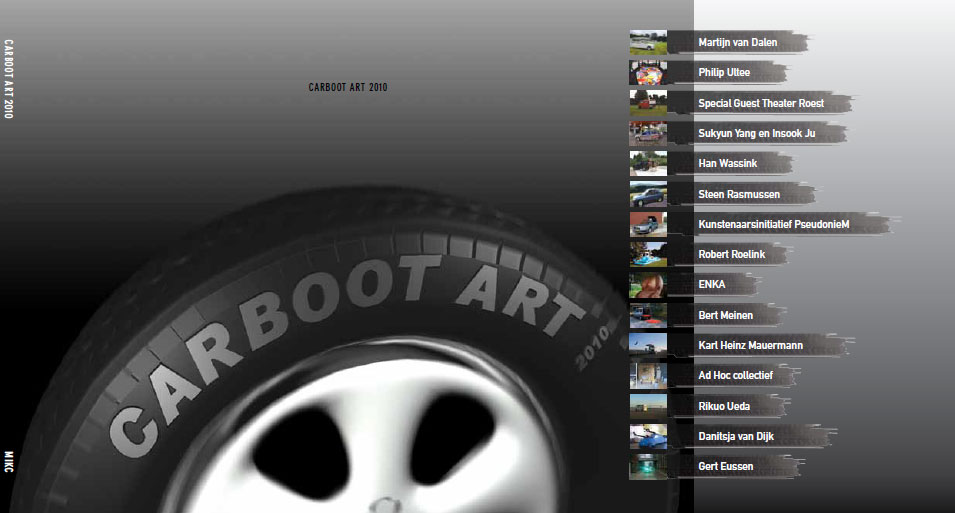955x513 pixels.
Task: Click the Danitsja van Dijk thumbnail
Action: tap(648, 436)
